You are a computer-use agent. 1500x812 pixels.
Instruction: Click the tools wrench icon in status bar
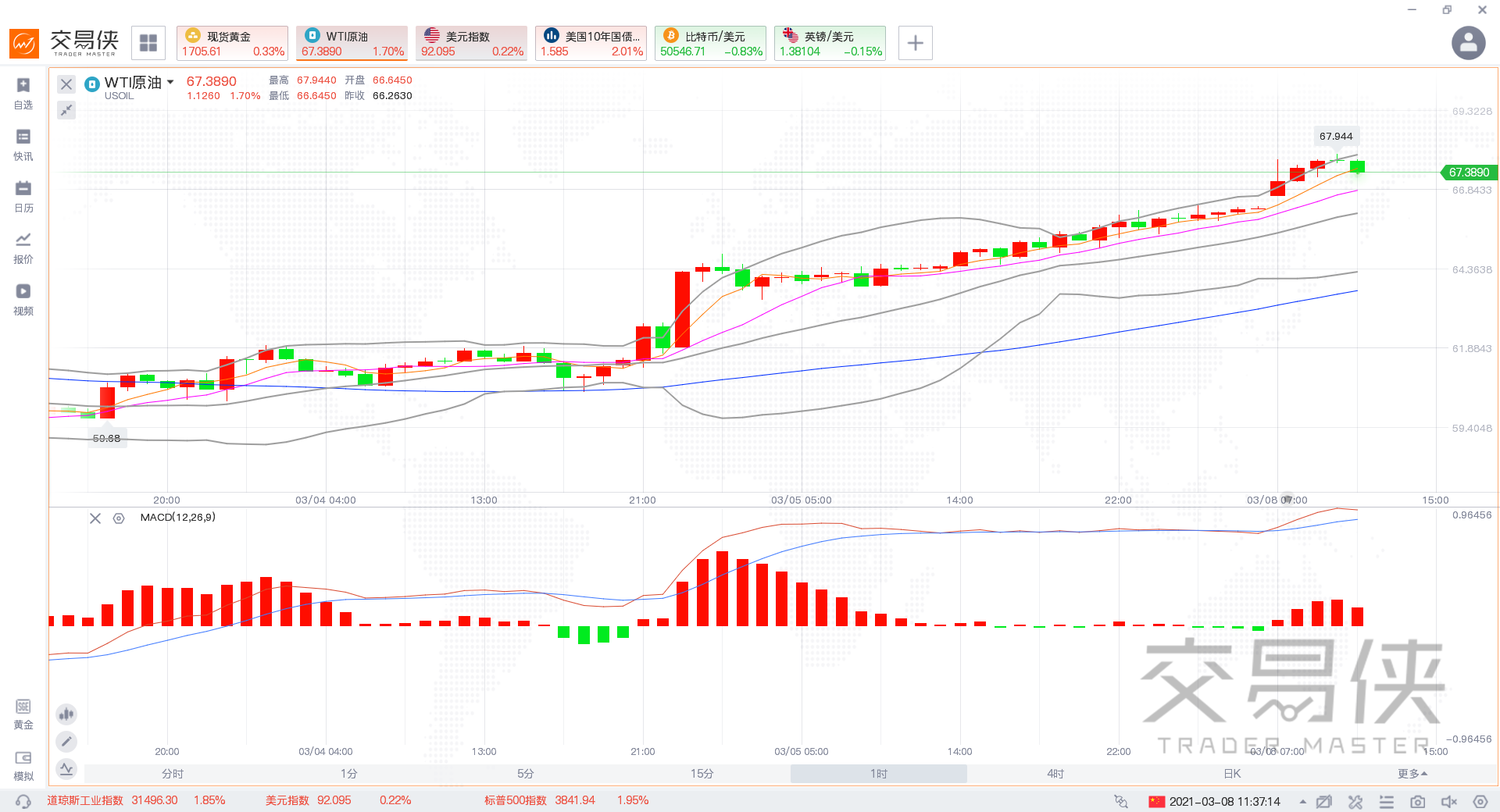1355,802
